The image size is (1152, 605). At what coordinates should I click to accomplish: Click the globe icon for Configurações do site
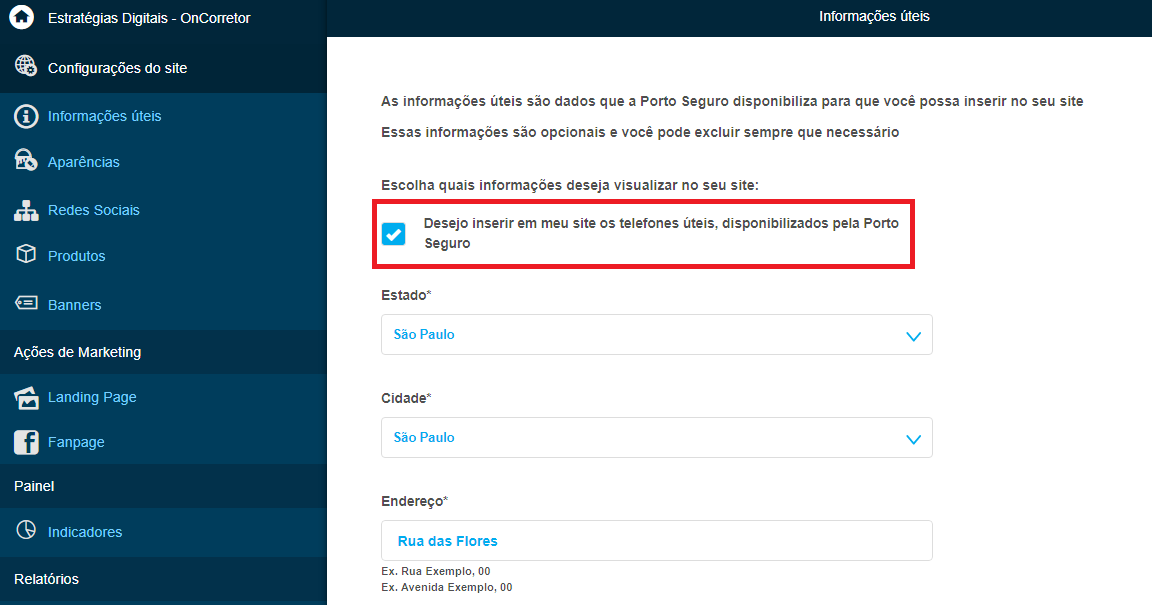pyautogui.click(x=26, y=67)
